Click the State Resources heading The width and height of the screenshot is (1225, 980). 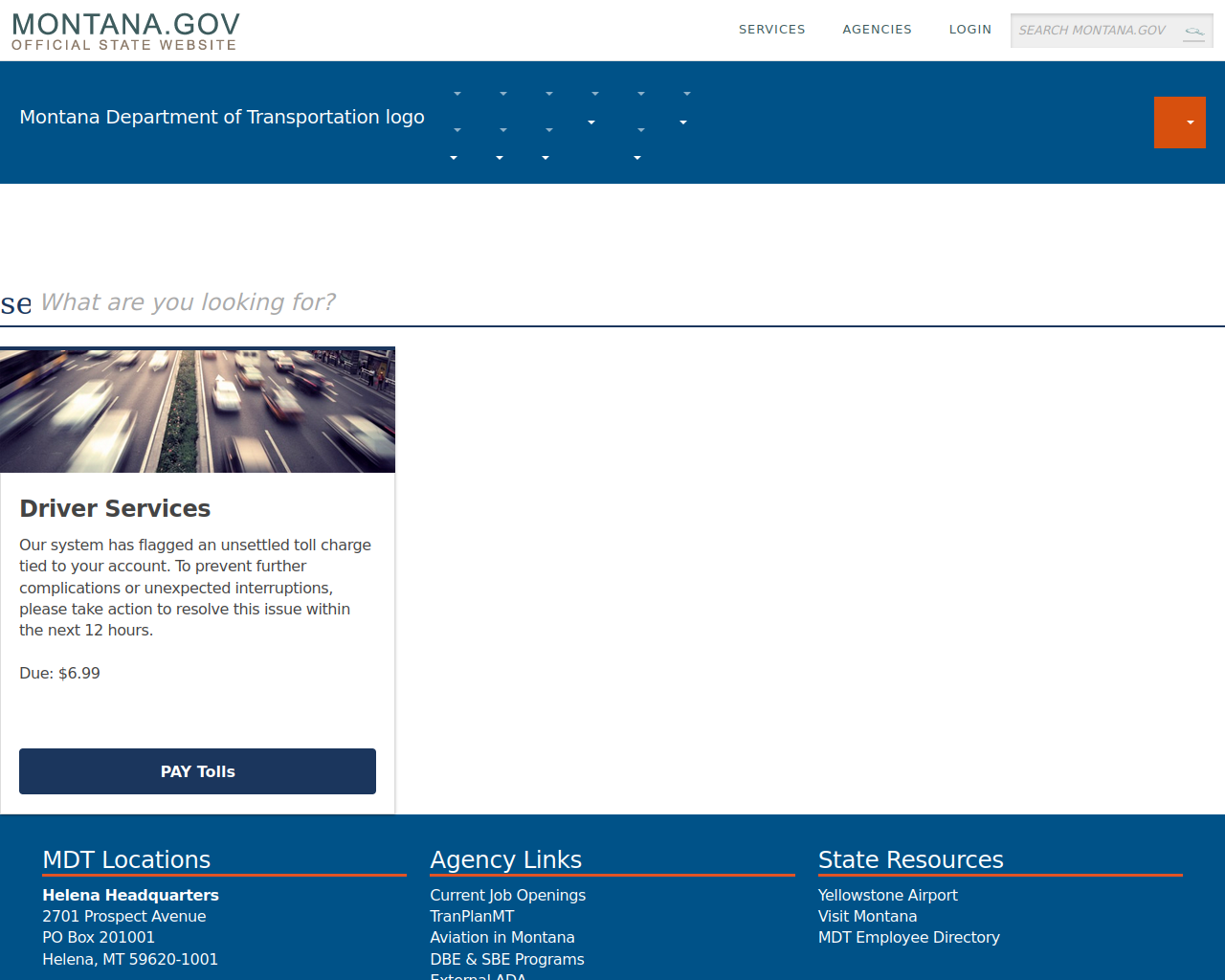[910, 859]
